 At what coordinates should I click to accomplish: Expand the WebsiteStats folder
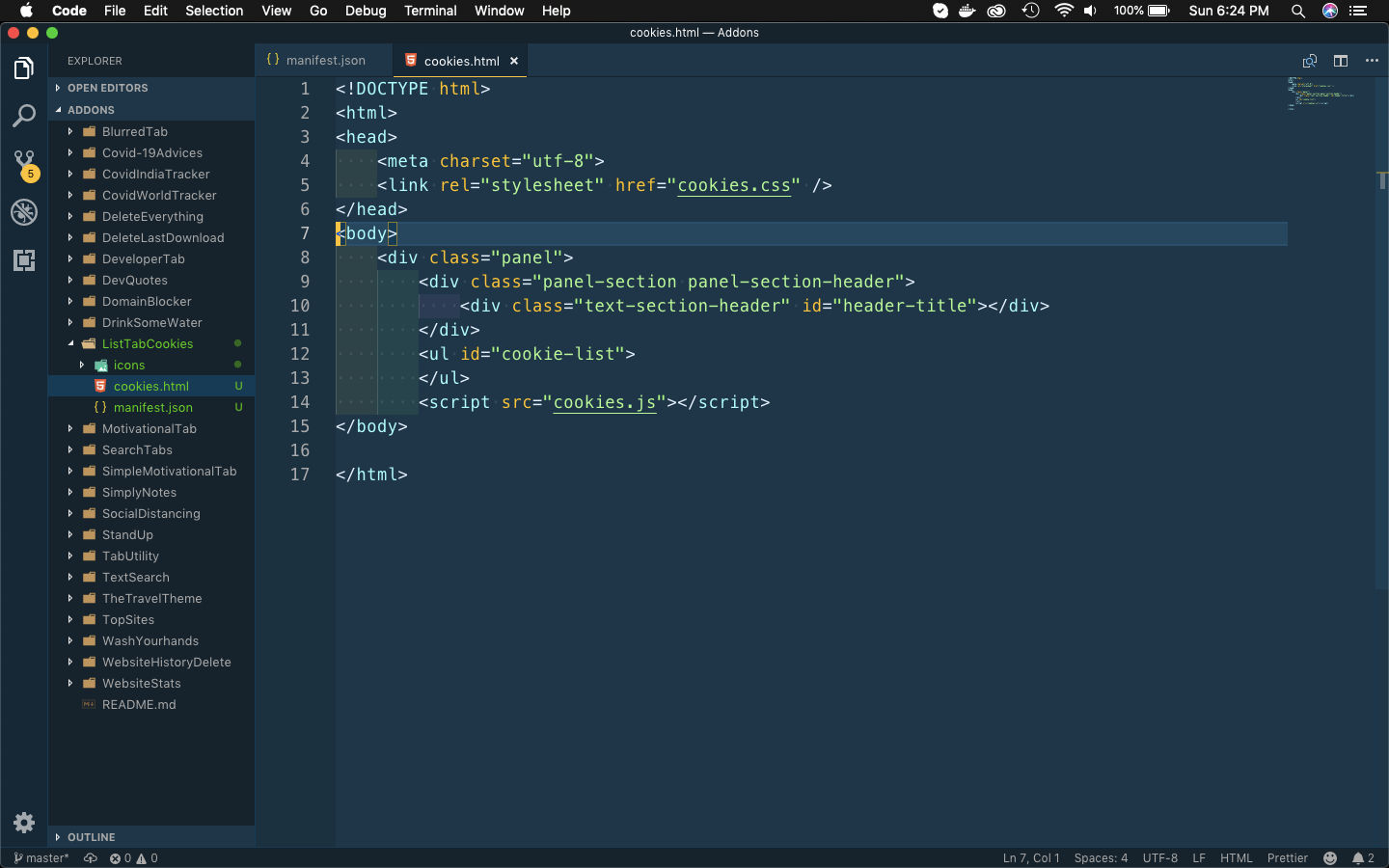coord(151,683)
